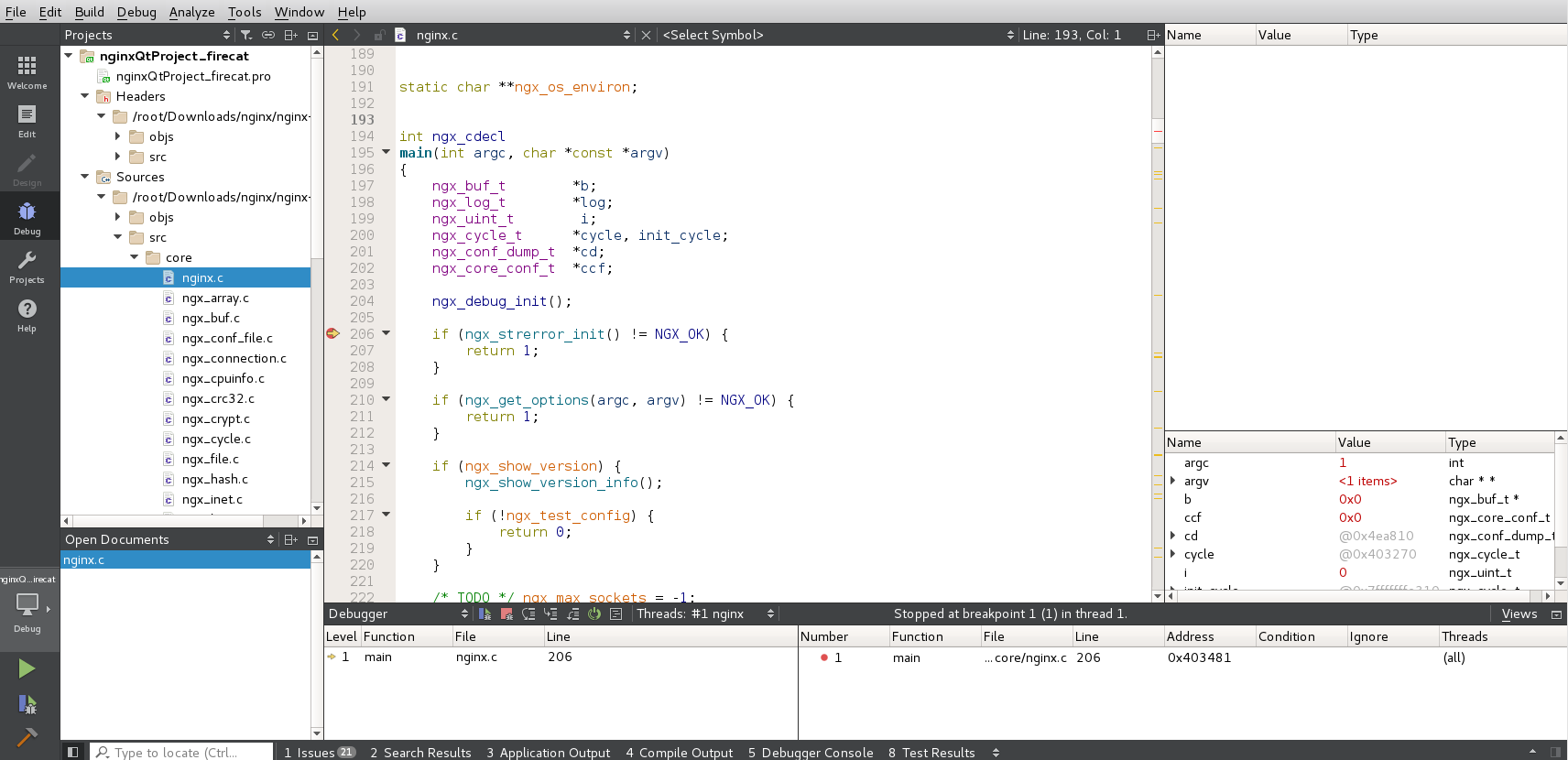Open the Analyze menu
Viewport: 1568px width, 760px height.
point(191,12)
